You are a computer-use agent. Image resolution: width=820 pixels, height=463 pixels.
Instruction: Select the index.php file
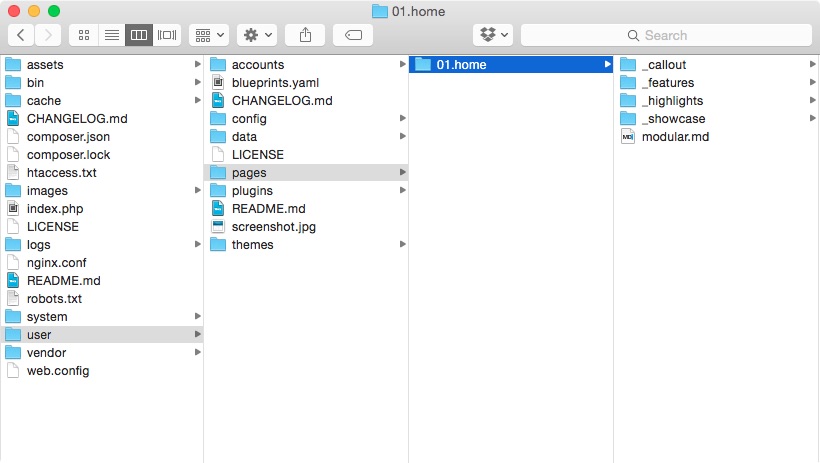pos(55,209)
